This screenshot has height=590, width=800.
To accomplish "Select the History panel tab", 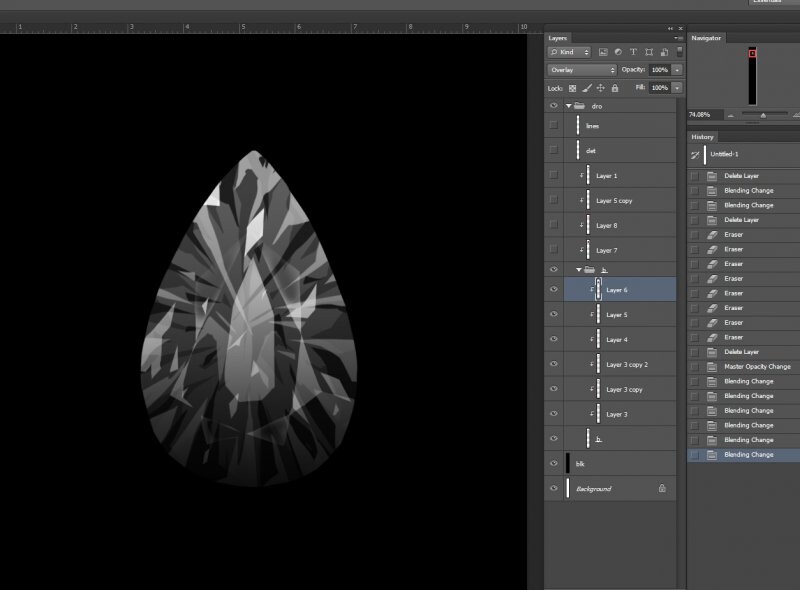I will [703, 137].
